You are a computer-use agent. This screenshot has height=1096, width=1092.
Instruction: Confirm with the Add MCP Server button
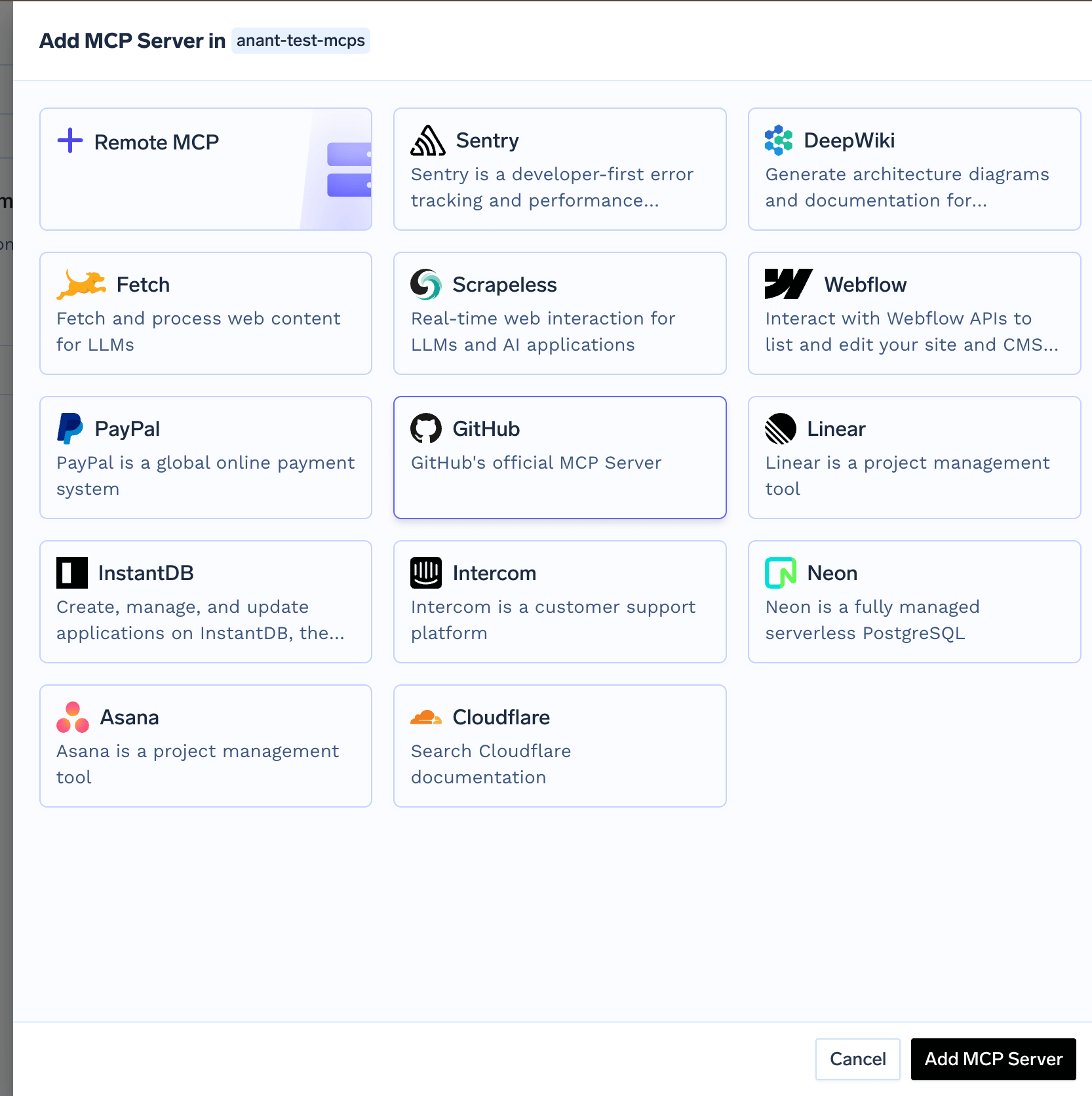coord(993,1059)
